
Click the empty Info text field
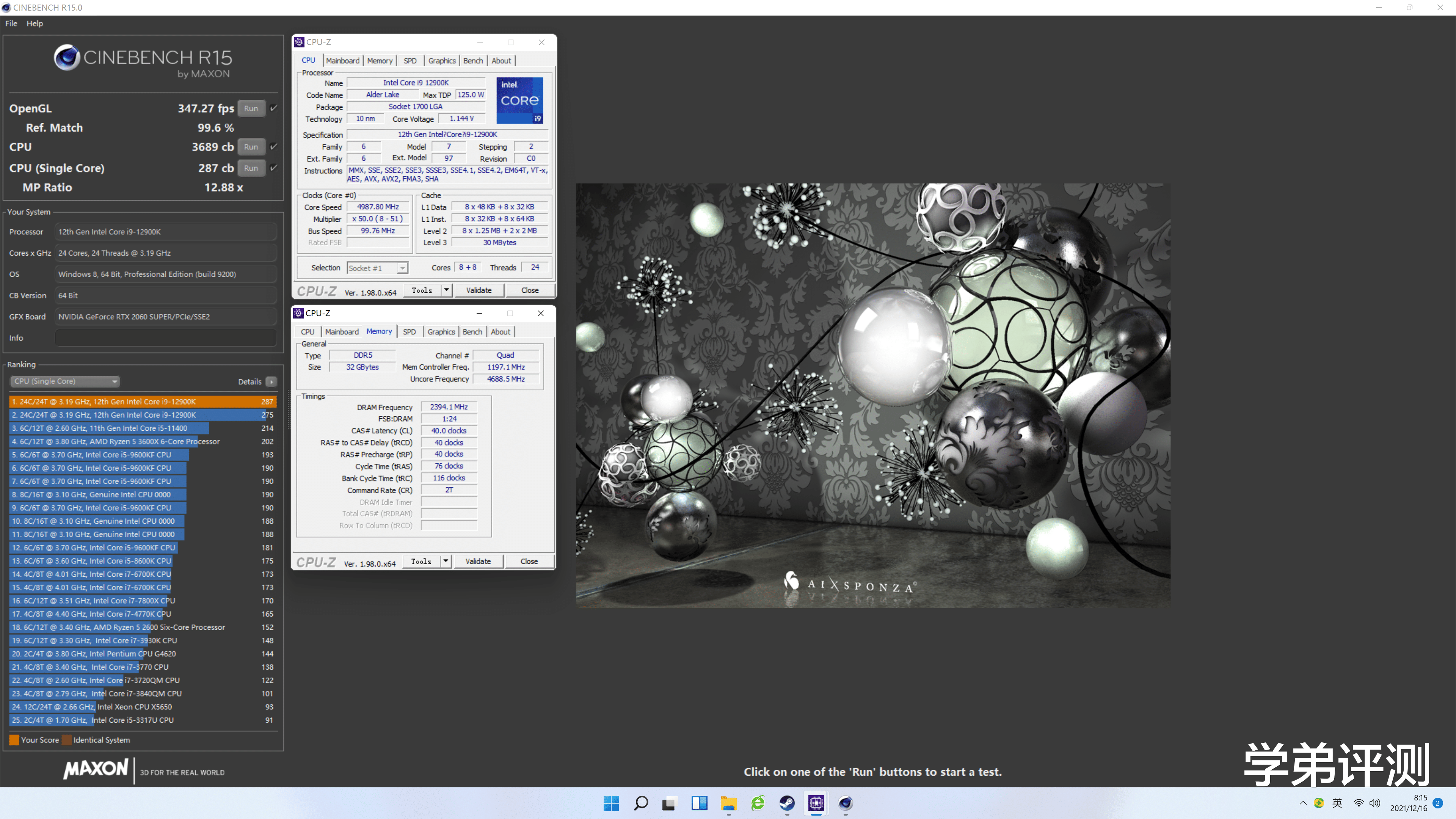(166, 338)
